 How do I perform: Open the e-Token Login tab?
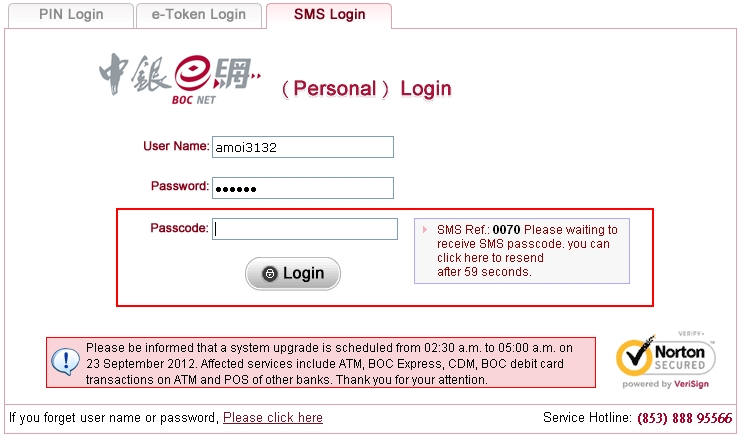[x=199, y=15]
